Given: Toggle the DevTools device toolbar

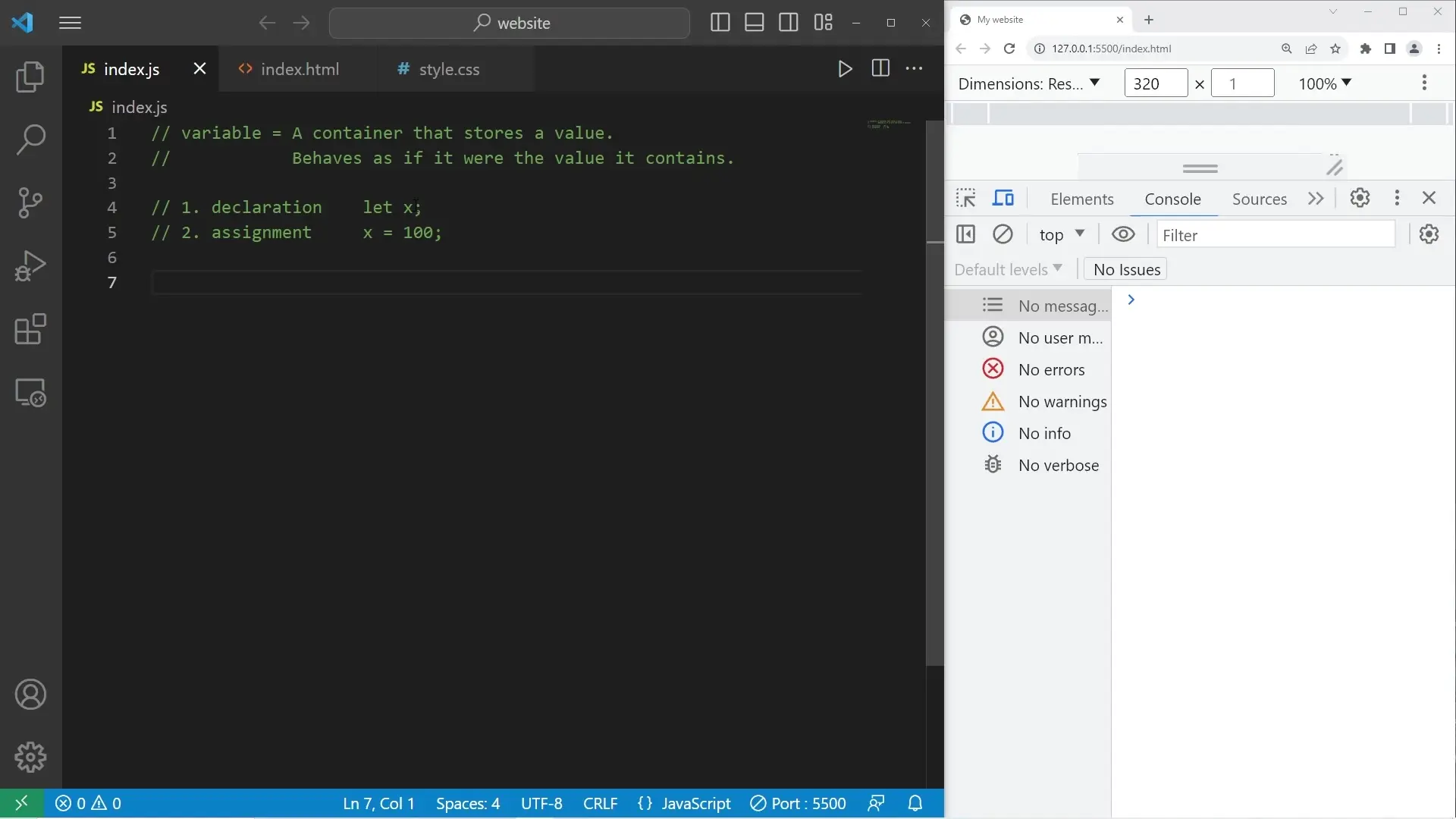Looking at the screenshot, I should pyautogui.click(x=1003, y=199).
